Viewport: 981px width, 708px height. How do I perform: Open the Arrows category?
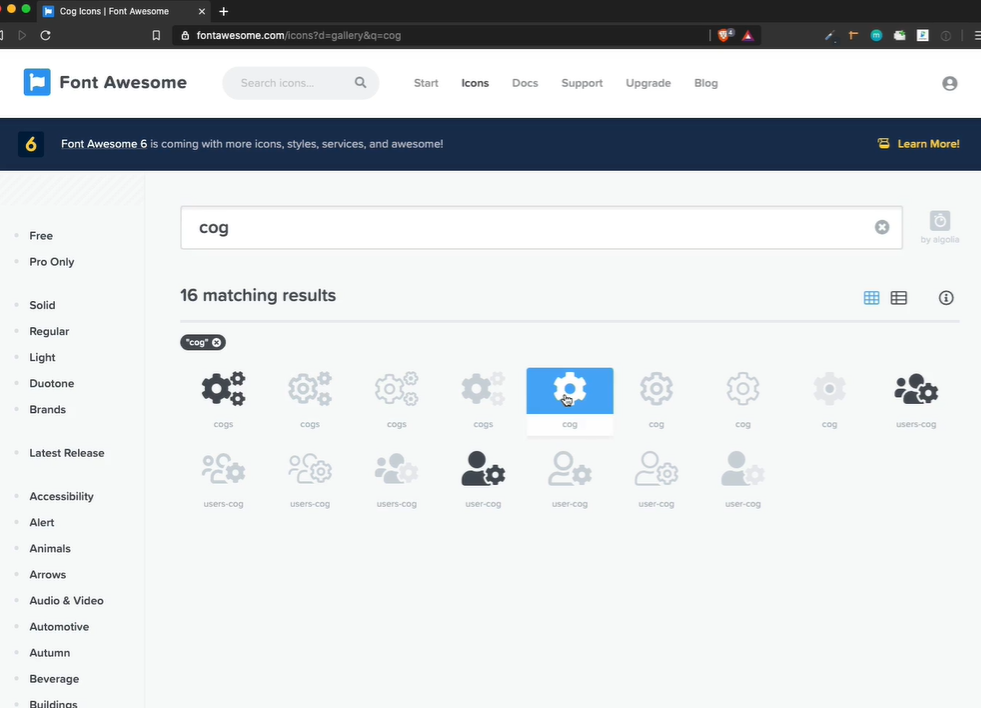(x=48, y=575)
